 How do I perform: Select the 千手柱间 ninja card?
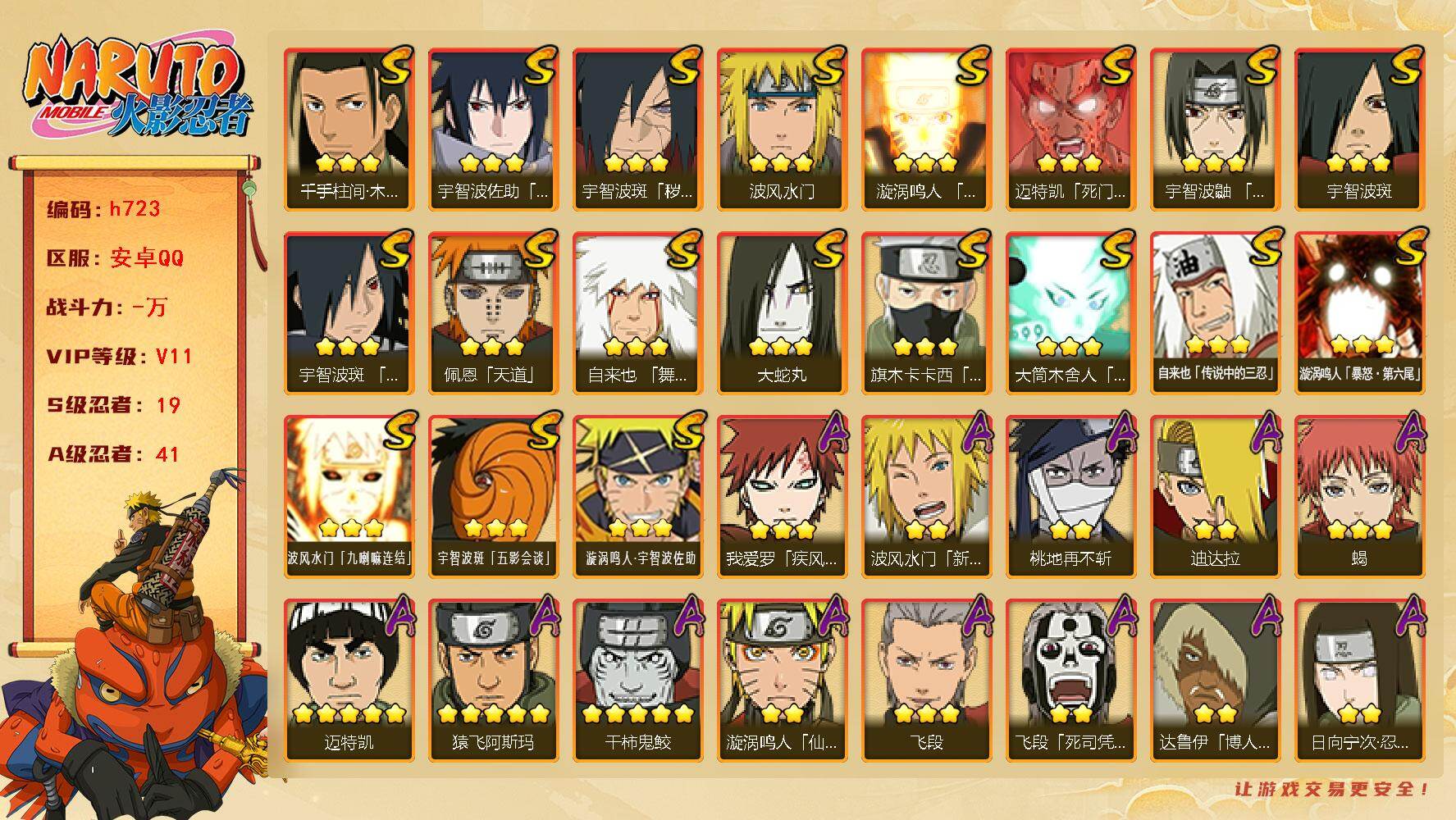click(x=349, y=130)
